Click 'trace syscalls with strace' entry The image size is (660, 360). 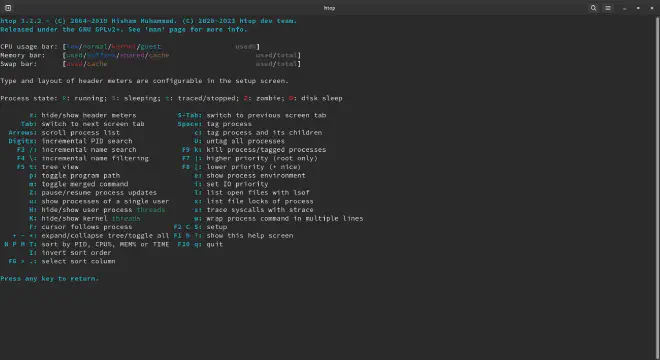[x=260, y=210]
